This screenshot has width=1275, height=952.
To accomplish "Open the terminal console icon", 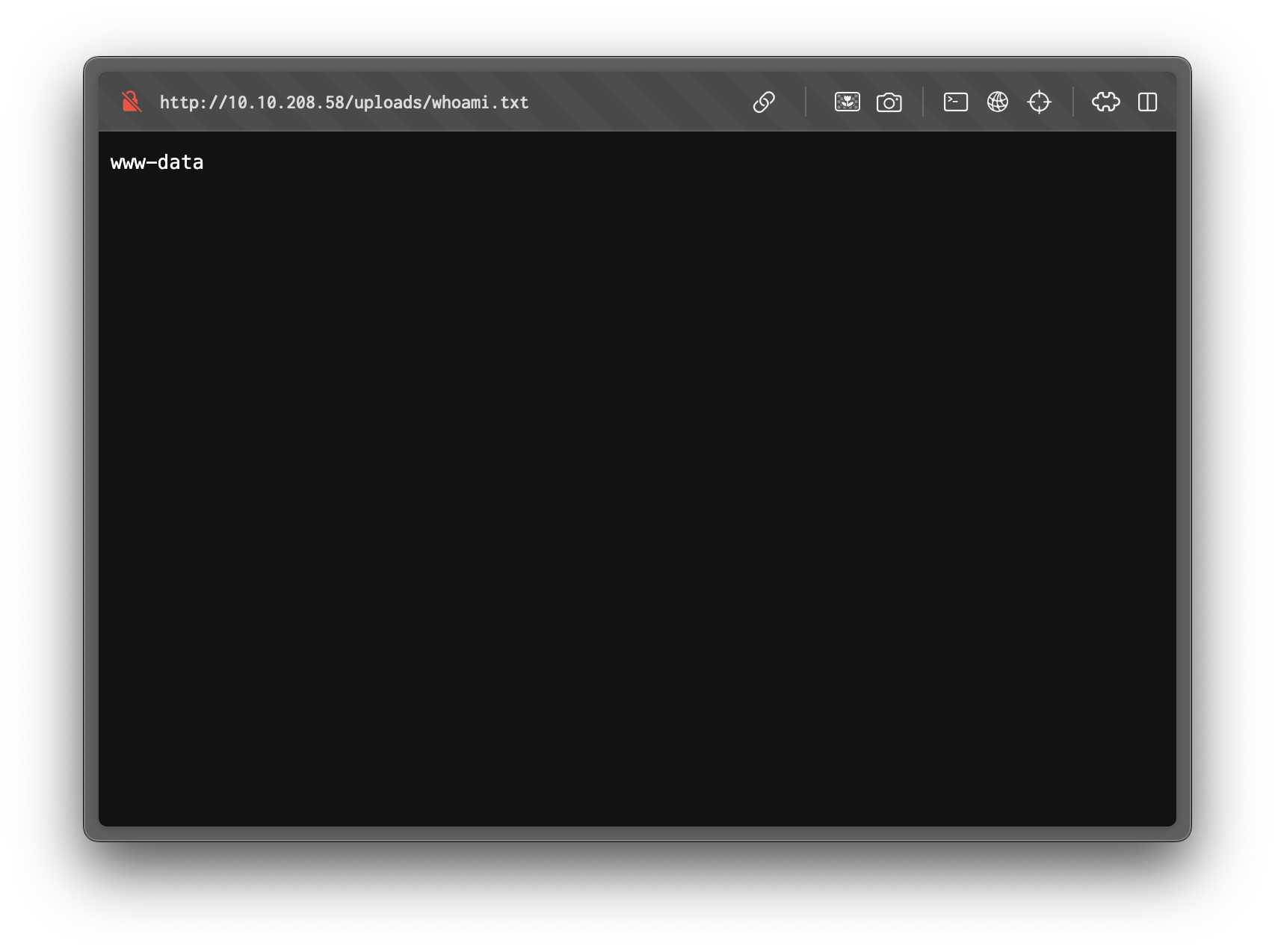I will coord(955,102).
